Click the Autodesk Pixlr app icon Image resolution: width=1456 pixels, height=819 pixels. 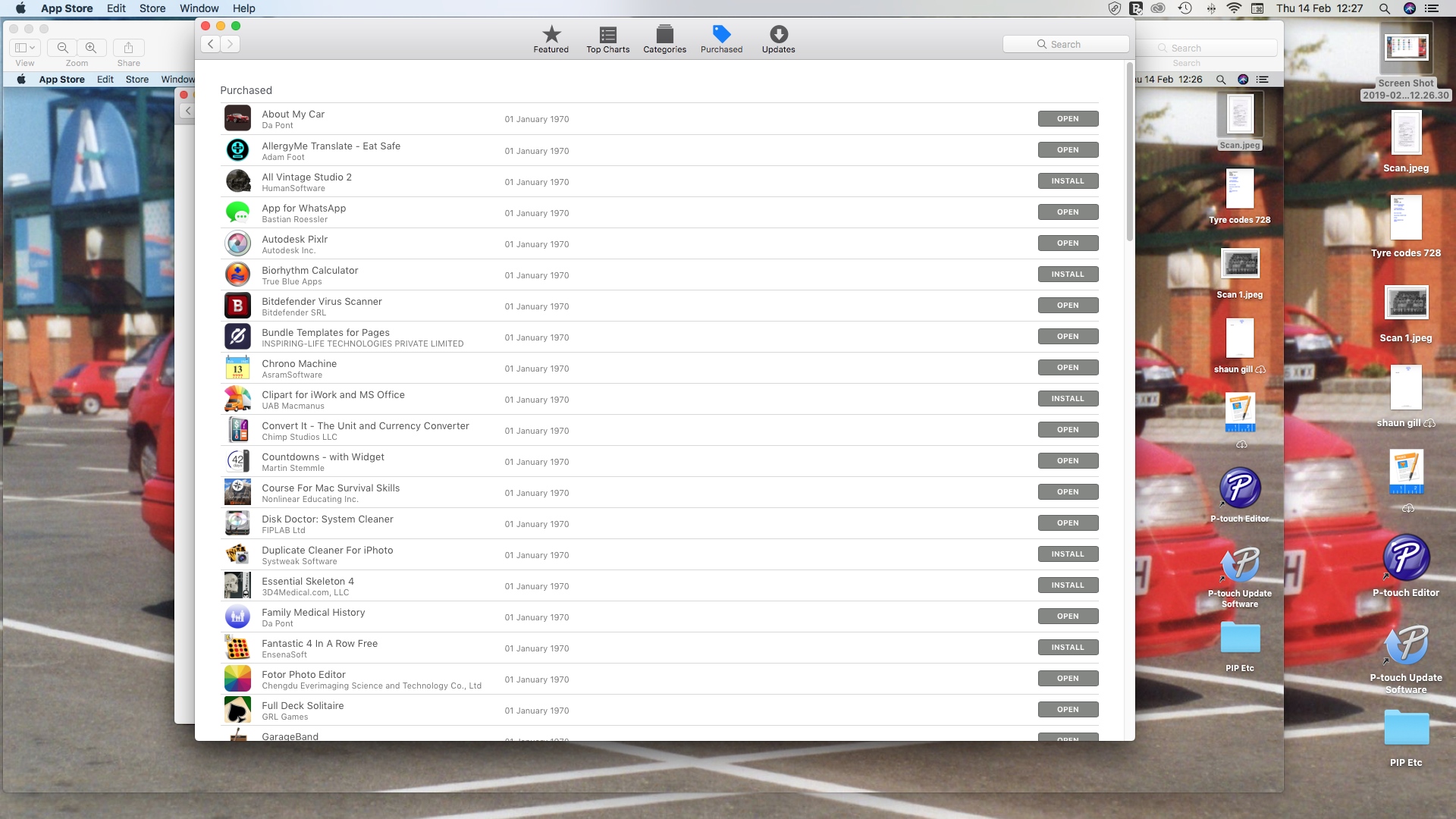click(x=237, y=243)
